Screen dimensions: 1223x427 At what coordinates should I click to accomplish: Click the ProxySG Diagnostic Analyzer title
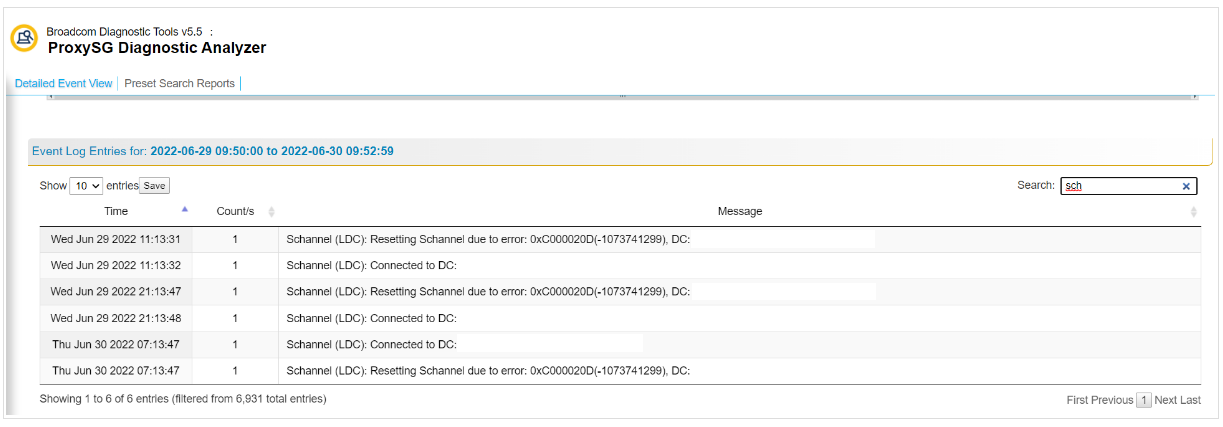tap(157, 48)
